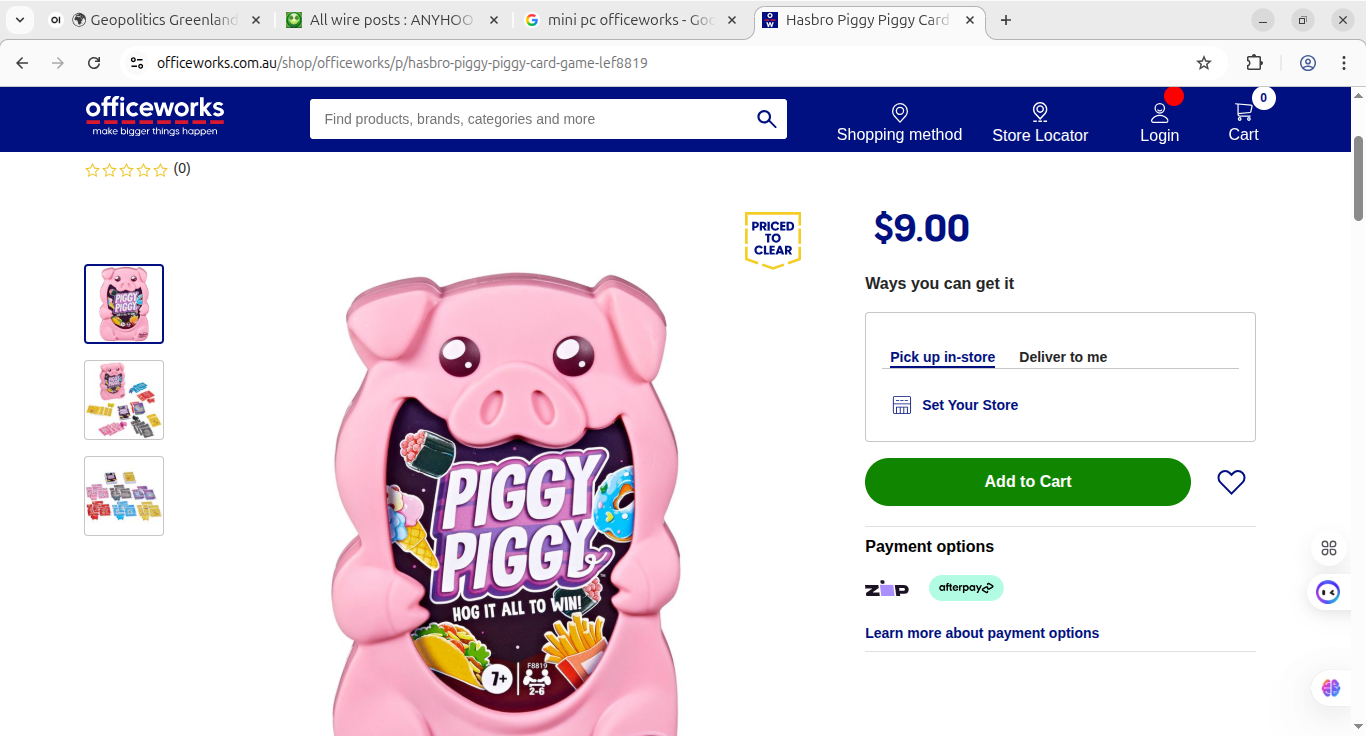Switch to the Deliver to me tab

point(1063,357)
